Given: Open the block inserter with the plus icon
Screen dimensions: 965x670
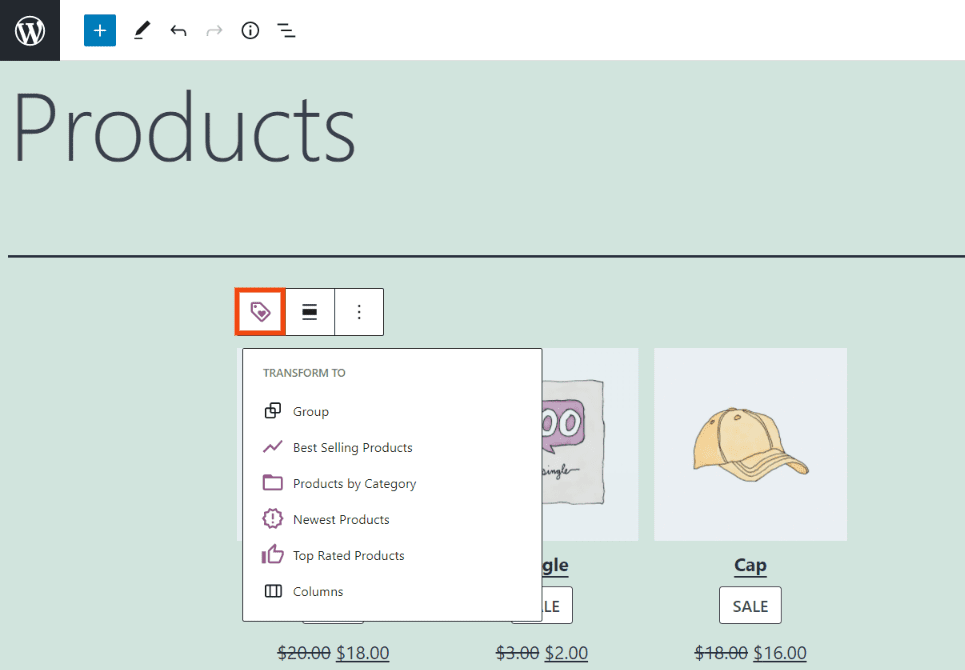Looking at the screenshot, I should tap(99, 30).
